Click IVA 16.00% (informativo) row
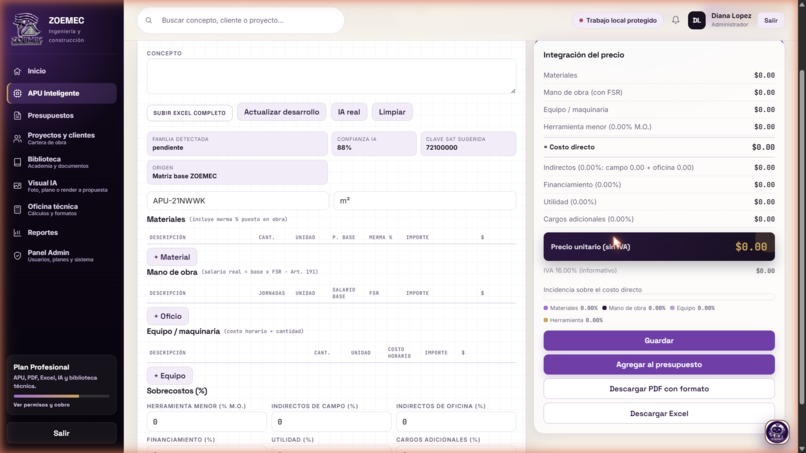 [x=658, y=270]
